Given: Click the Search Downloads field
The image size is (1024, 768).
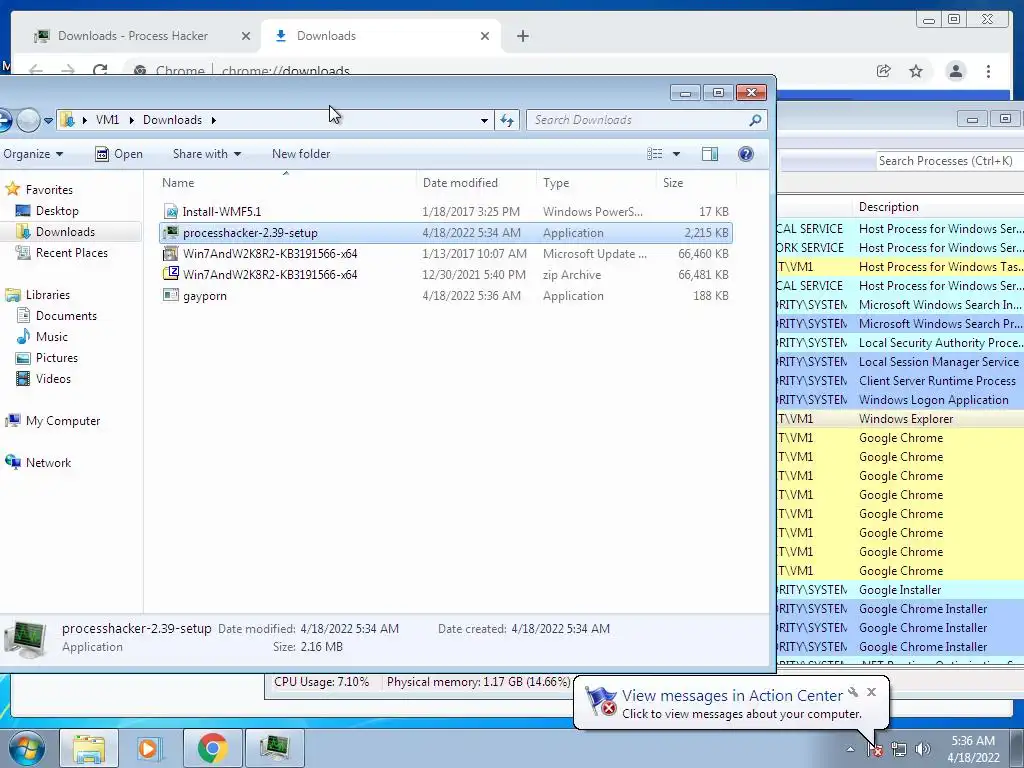Looking at the screenshot, I should pyautogui.click(x=640, y=120).
